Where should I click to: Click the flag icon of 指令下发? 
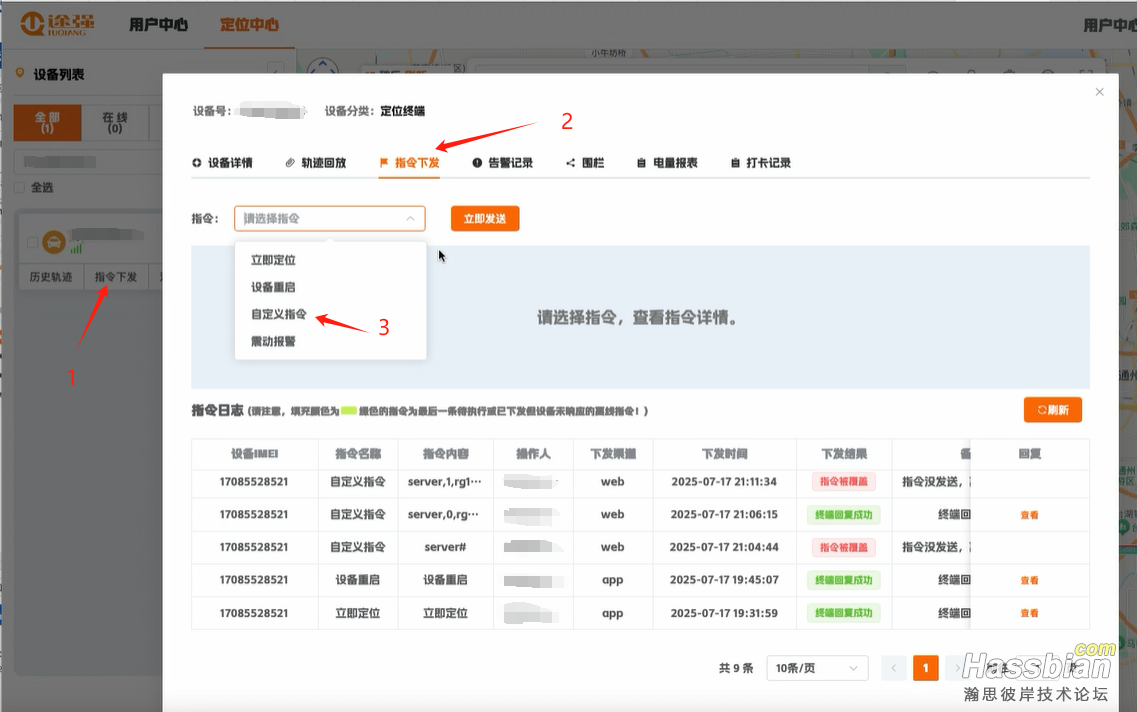click(384, 163)
